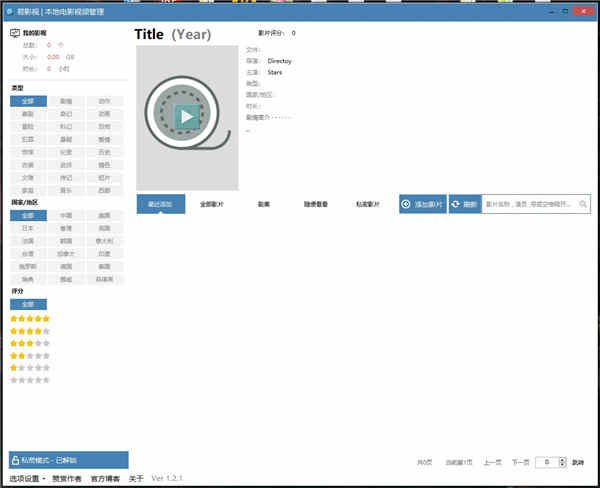Filter by the four-star rating row
This screenshot has width=600, height=488.
30,331
